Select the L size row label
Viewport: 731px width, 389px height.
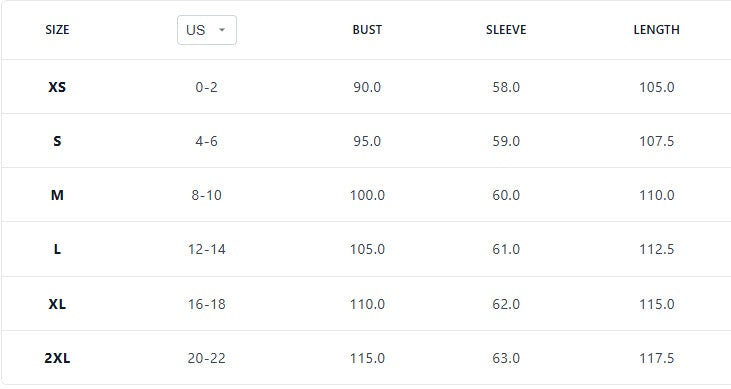57,249
